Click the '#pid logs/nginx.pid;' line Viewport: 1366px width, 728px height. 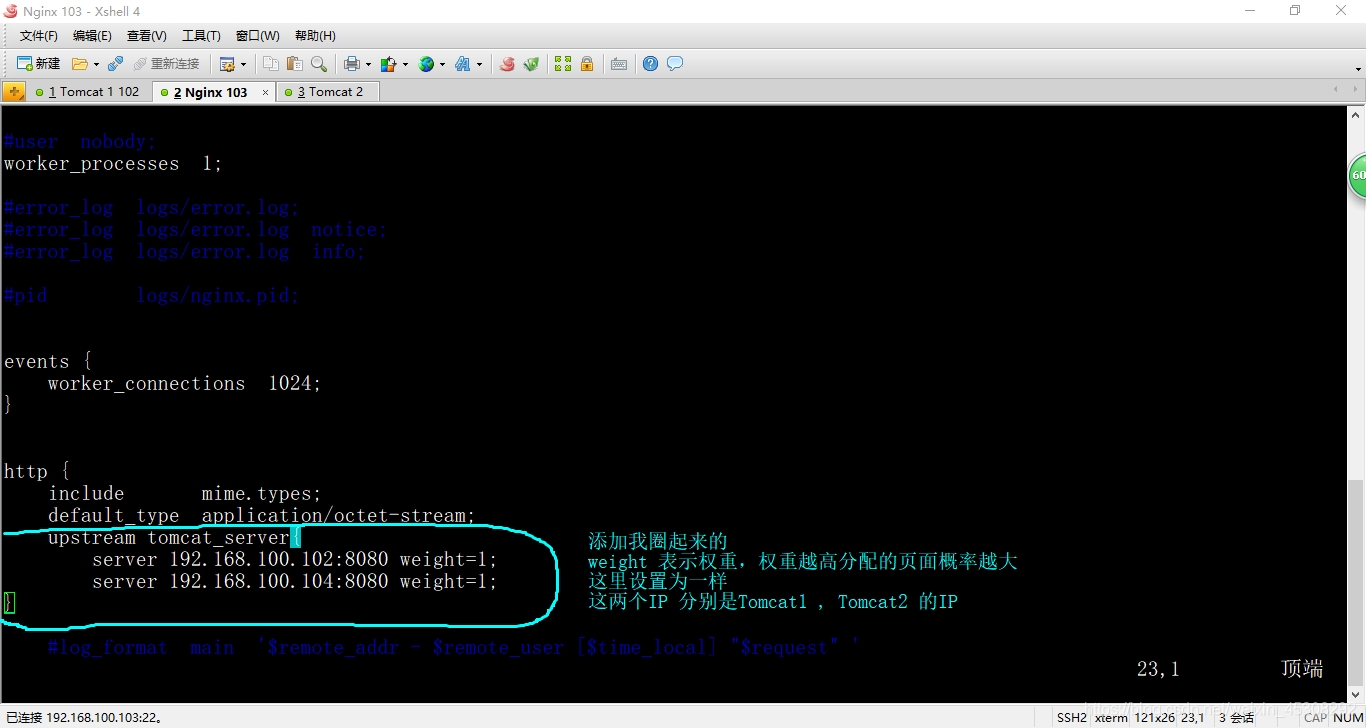pyautogui.click(x=151, y=295)
